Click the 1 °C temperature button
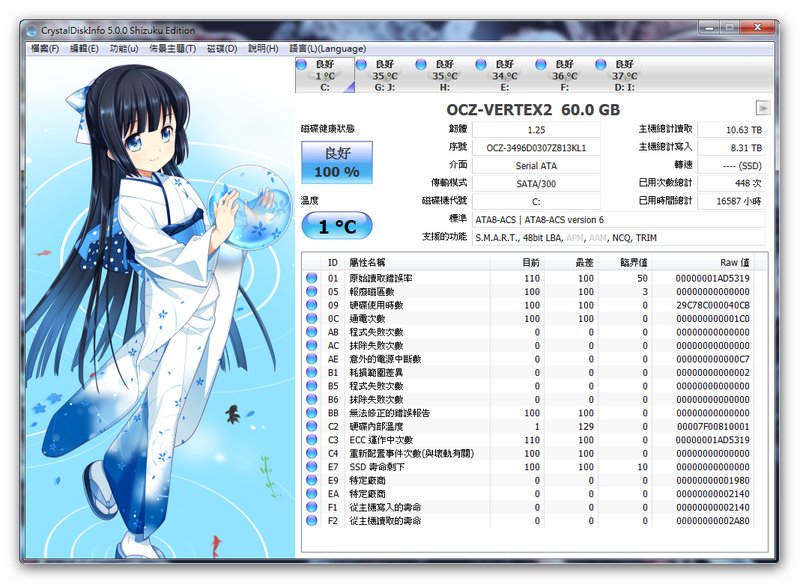This screenshot has width=800, height=584. [337, 225]
